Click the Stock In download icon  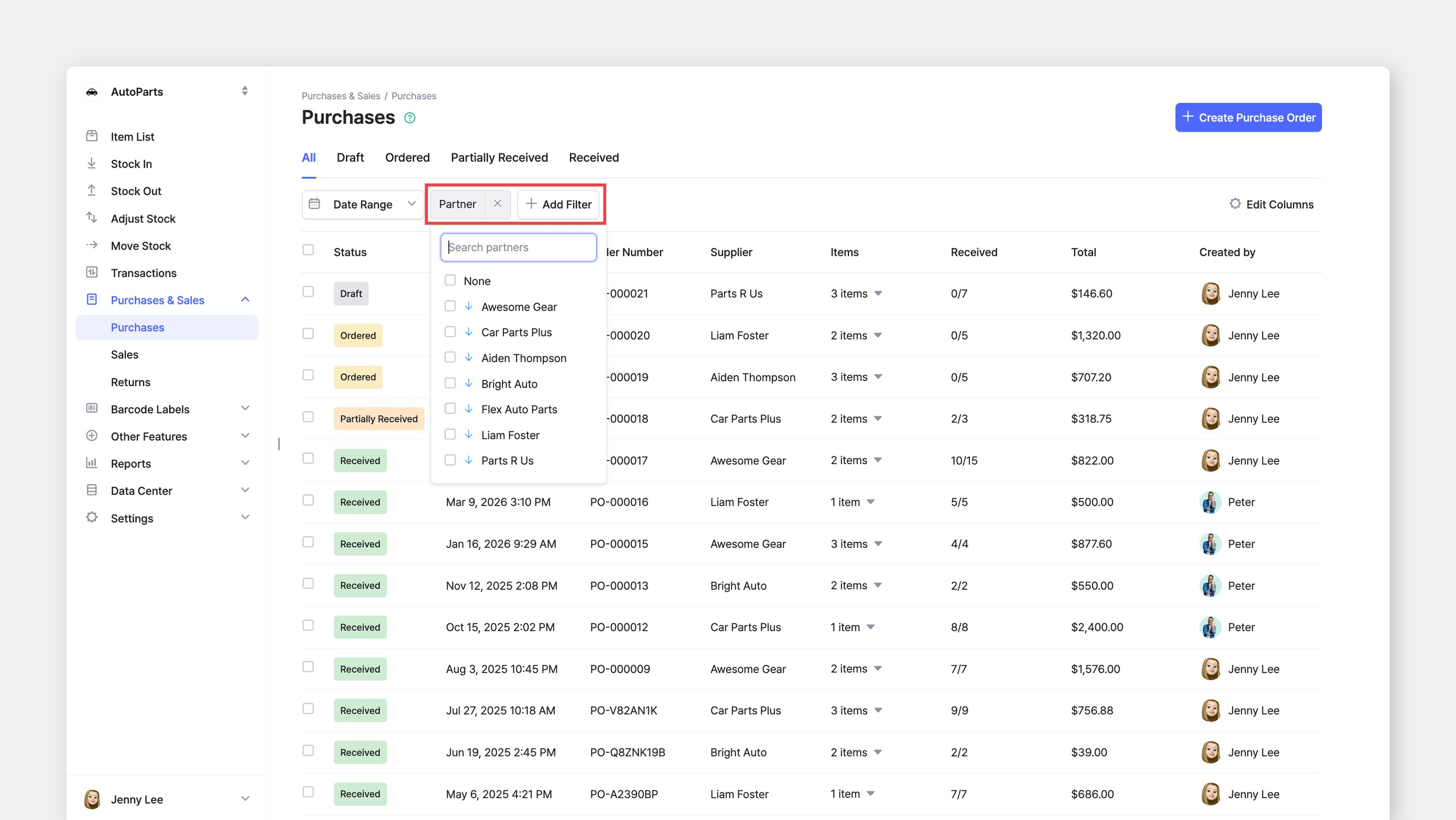(92, 163)
